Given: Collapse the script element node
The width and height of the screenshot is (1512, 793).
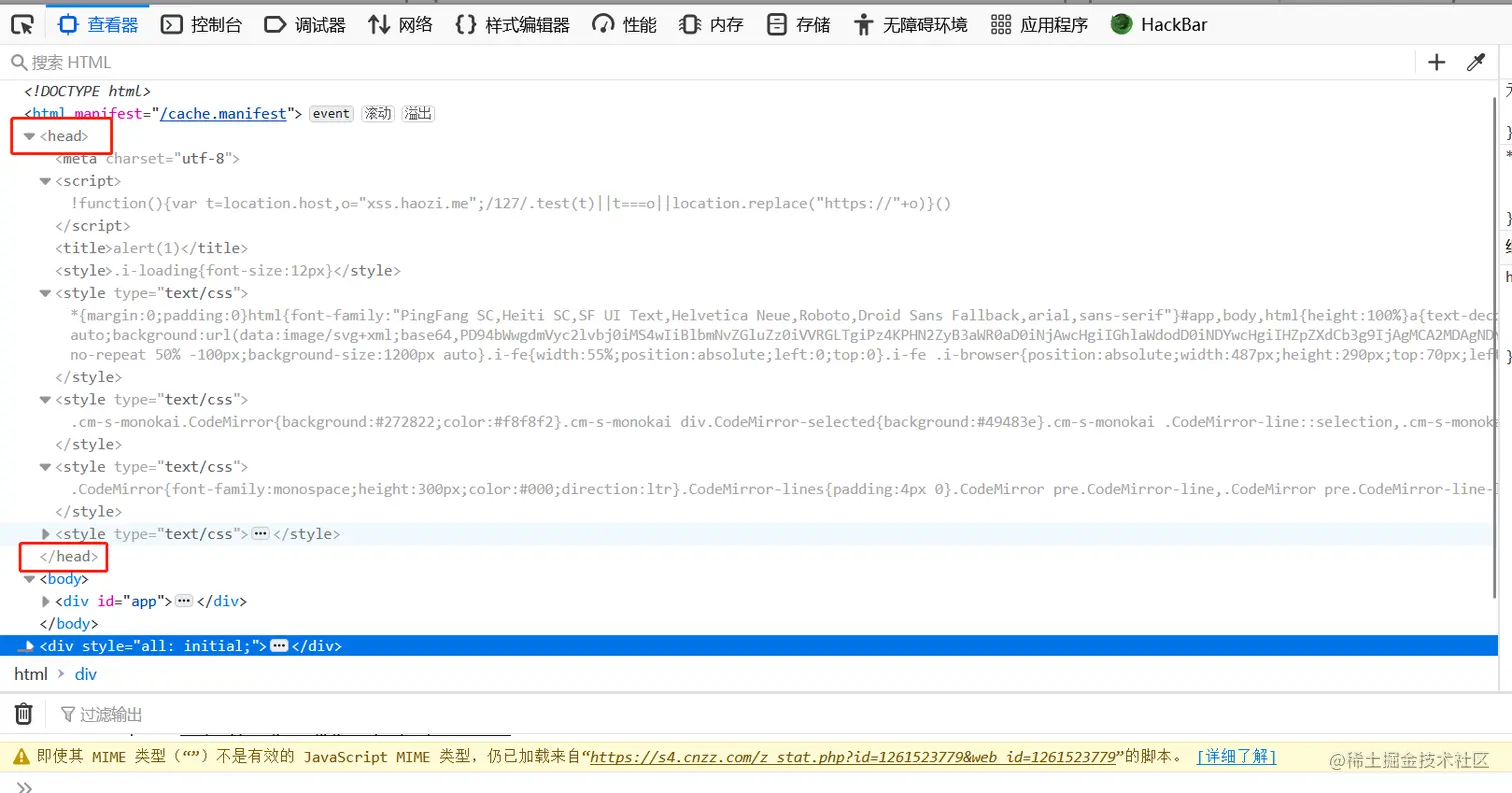Looking at the screenshot, I should 45,181.
